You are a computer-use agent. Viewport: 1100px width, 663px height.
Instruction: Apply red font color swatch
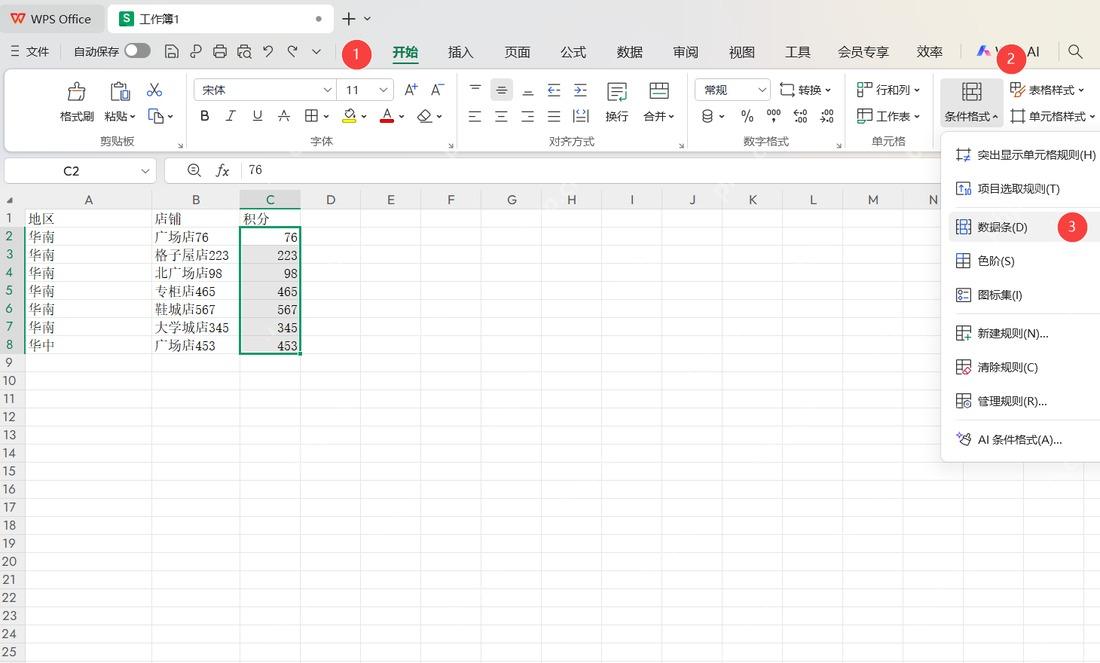point(387,116)
